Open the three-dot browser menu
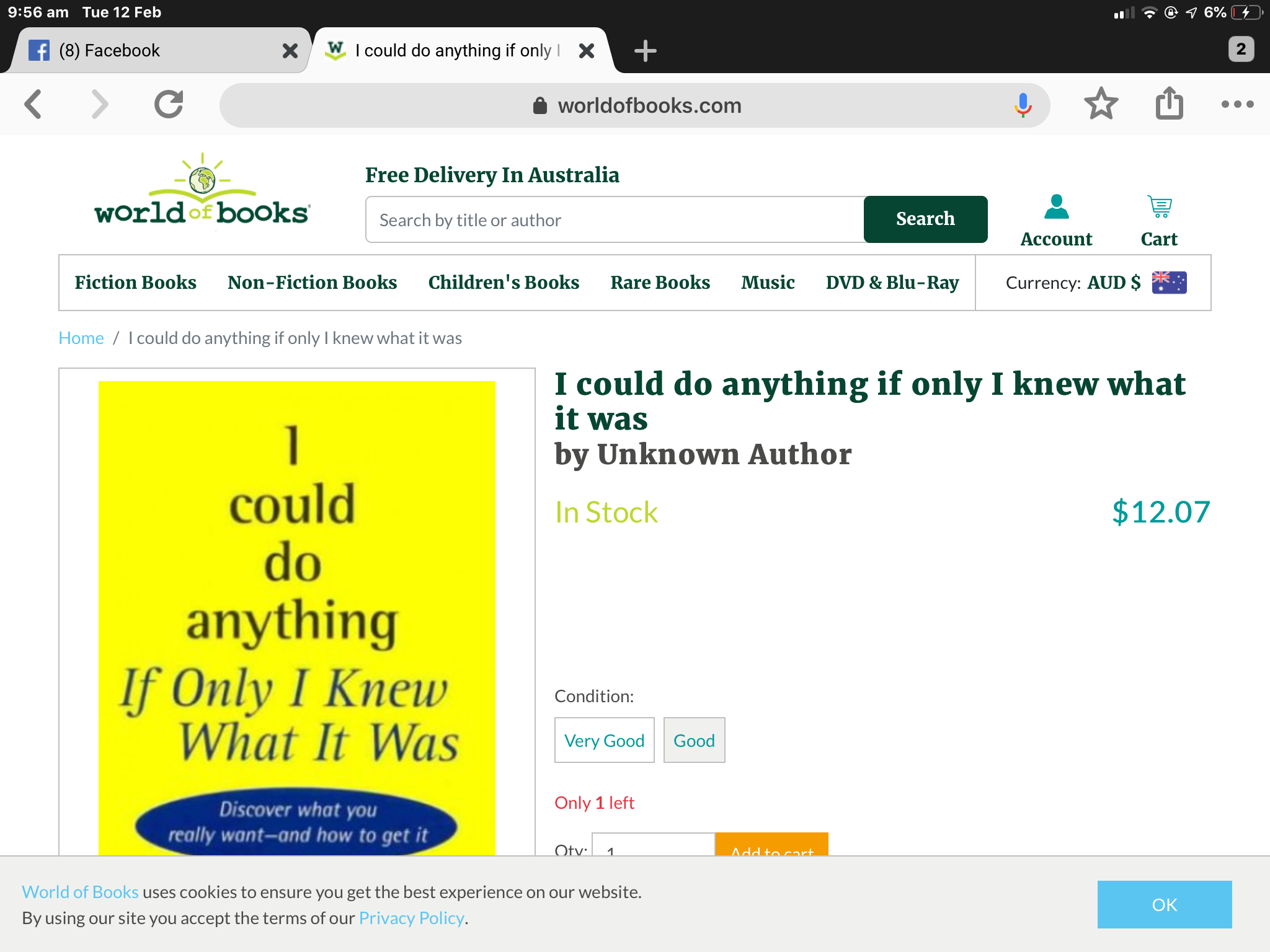 pyautogui.click(x=1237, y=104)
